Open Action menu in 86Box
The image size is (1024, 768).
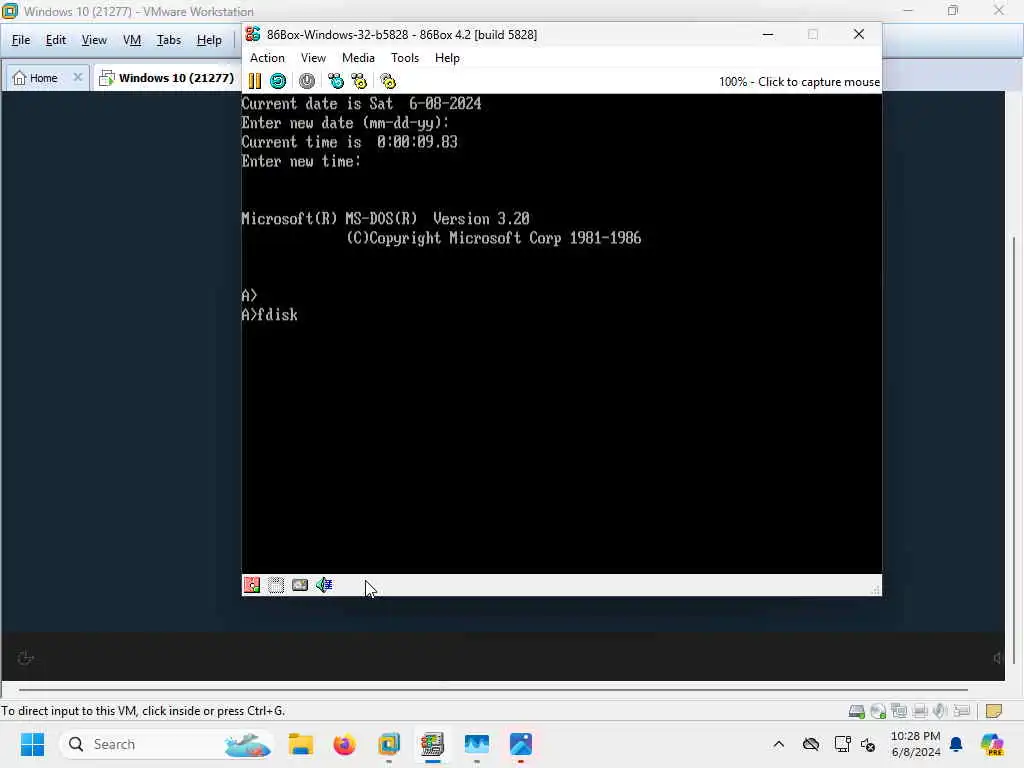[267, 57]
